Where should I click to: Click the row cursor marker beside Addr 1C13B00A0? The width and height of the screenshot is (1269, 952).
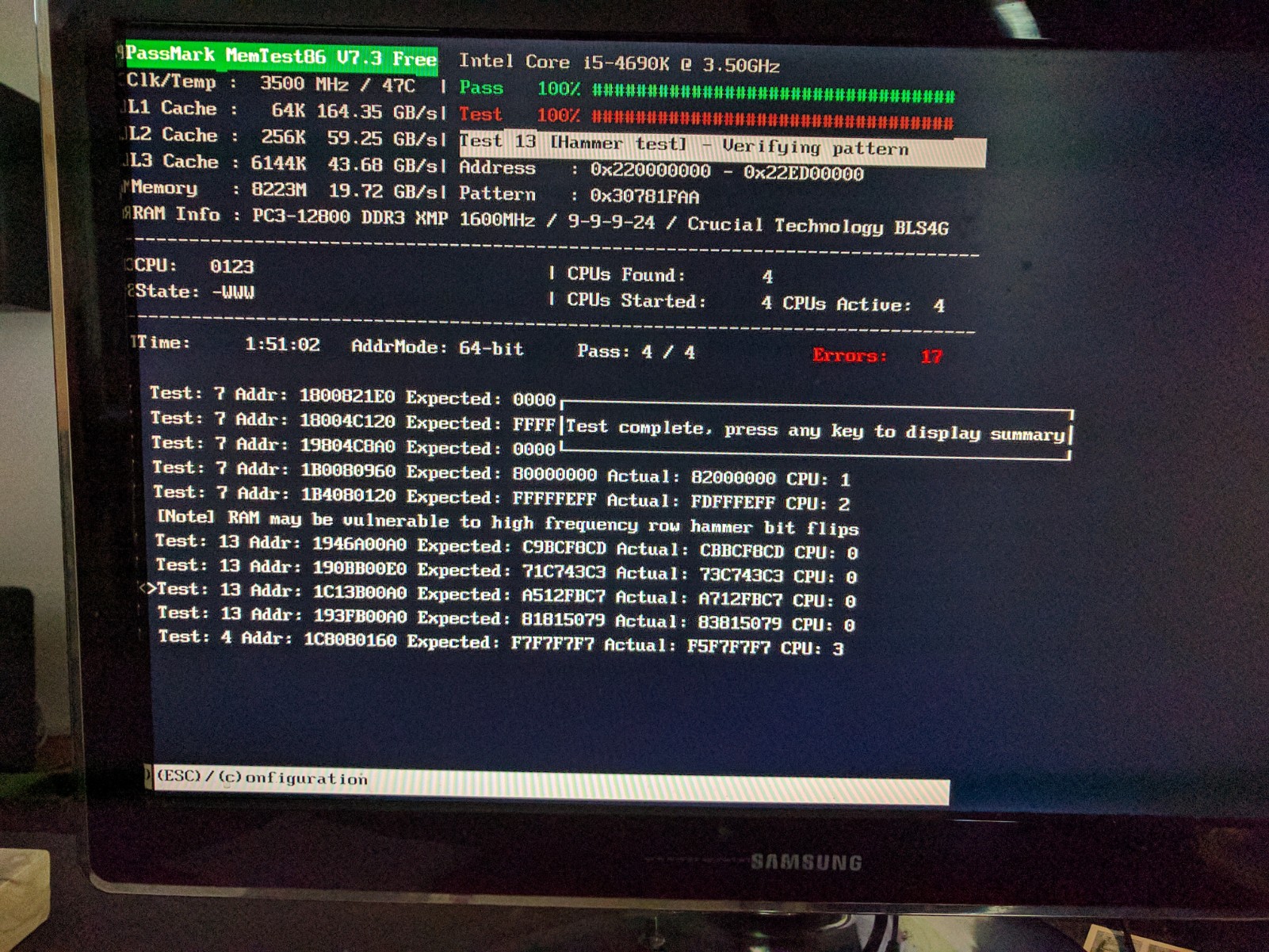click(147, 588)
